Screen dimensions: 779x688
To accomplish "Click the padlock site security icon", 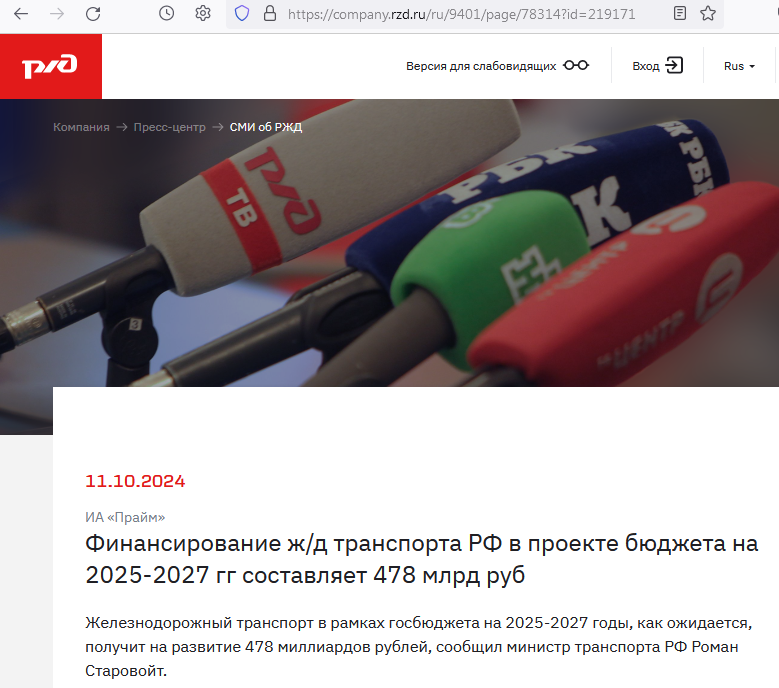I will [270, 14].
